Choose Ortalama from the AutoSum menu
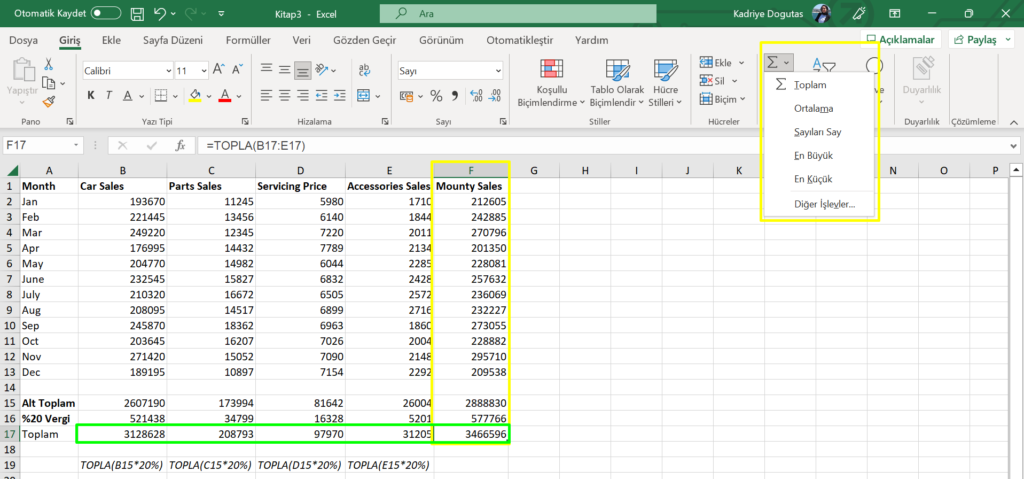This screenshot has width=1024, height=479. pos(813,108)
